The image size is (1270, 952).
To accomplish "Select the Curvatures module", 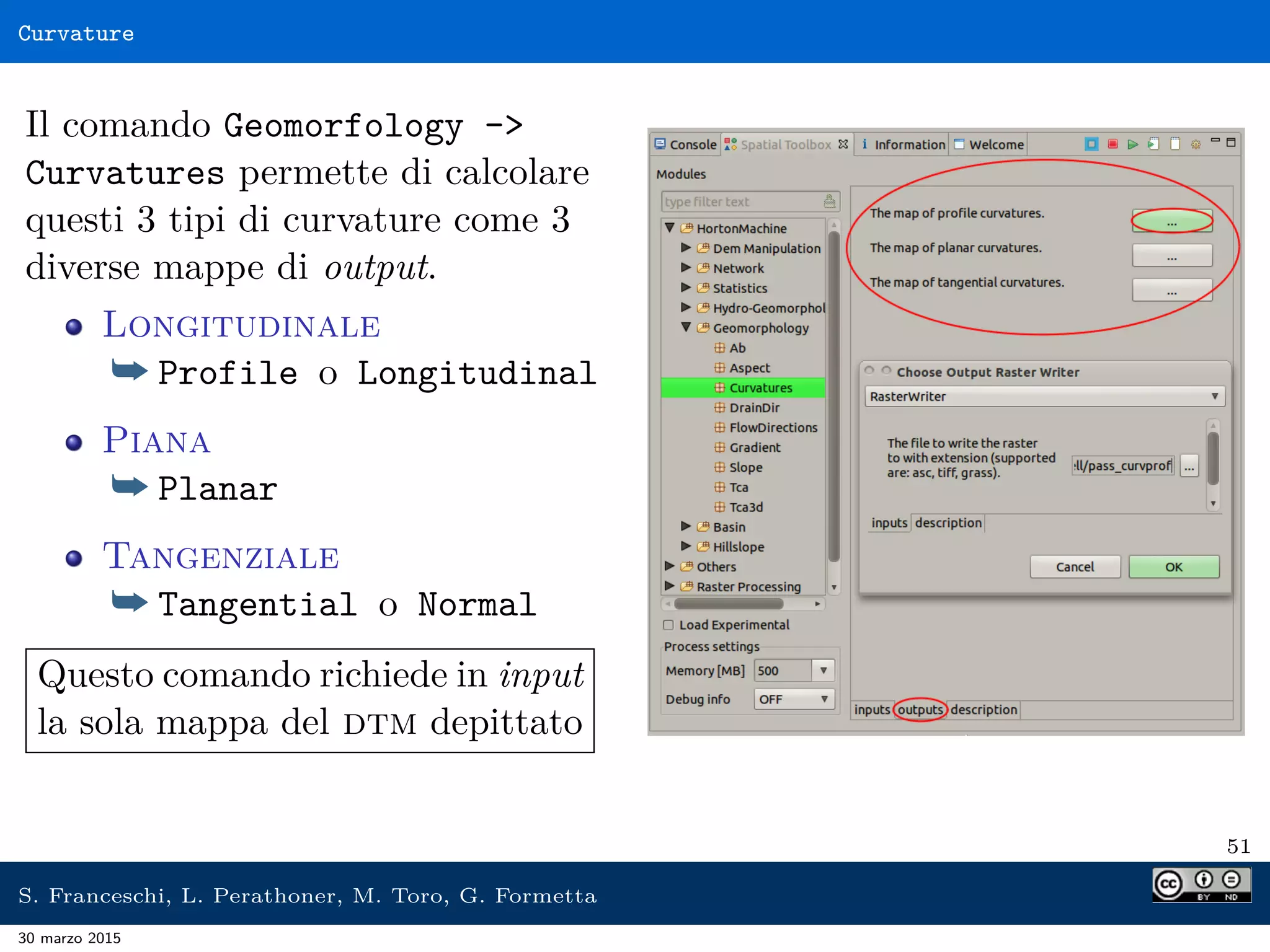I will 760,388.
